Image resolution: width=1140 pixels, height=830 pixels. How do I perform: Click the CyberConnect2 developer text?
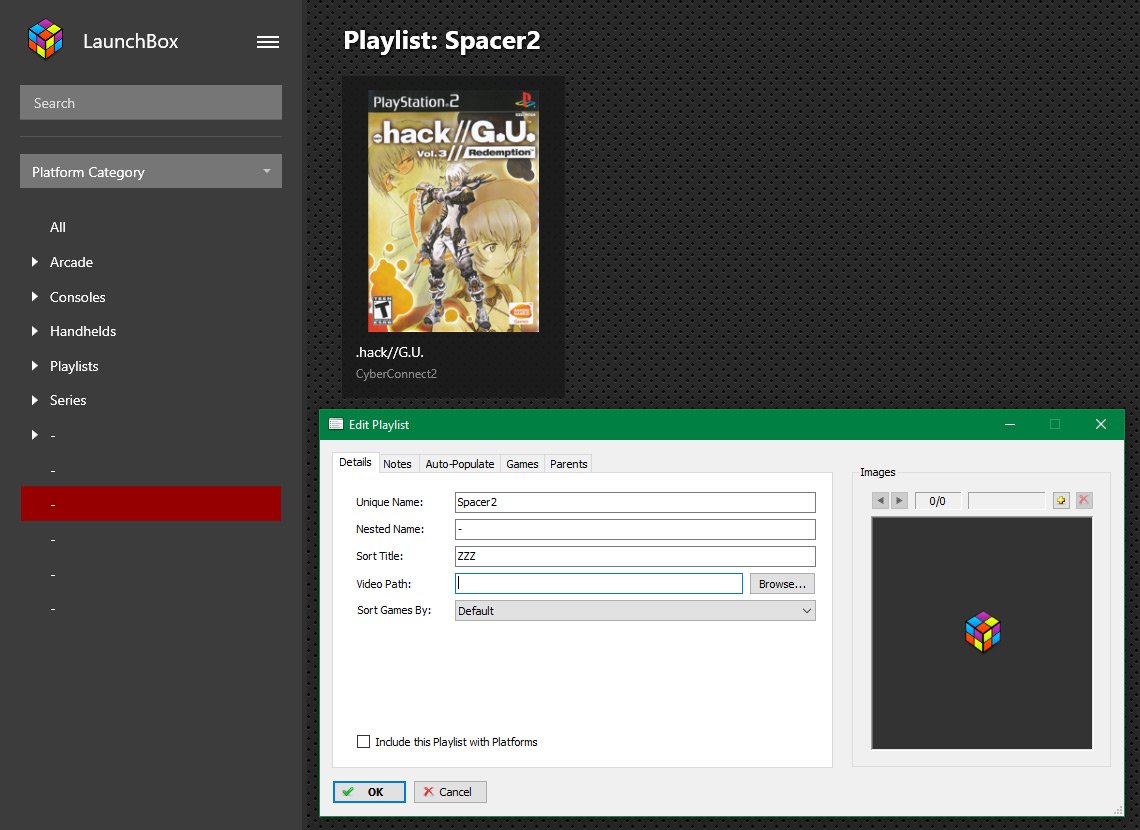pyautogui.click(x=396, y=374)
